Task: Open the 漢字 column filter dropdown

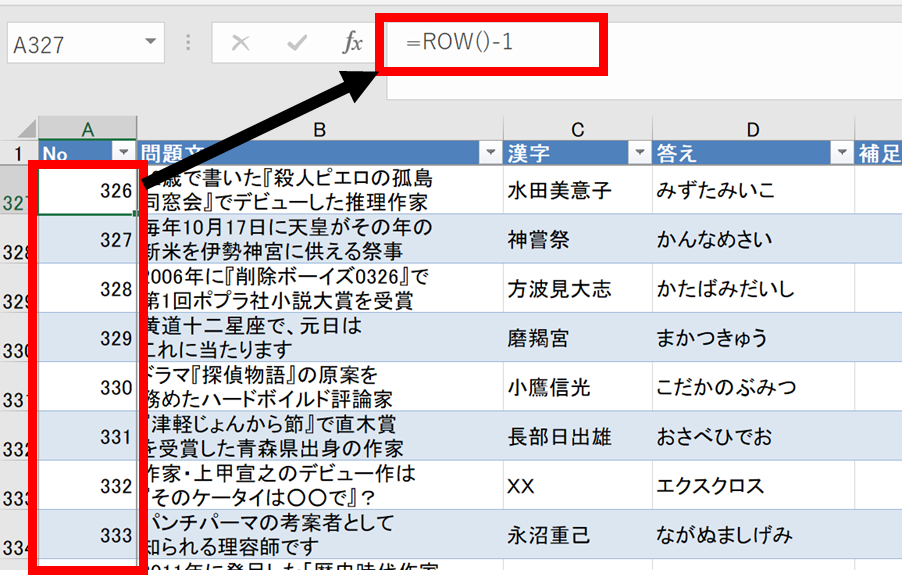Action: (x=639, y=152)
